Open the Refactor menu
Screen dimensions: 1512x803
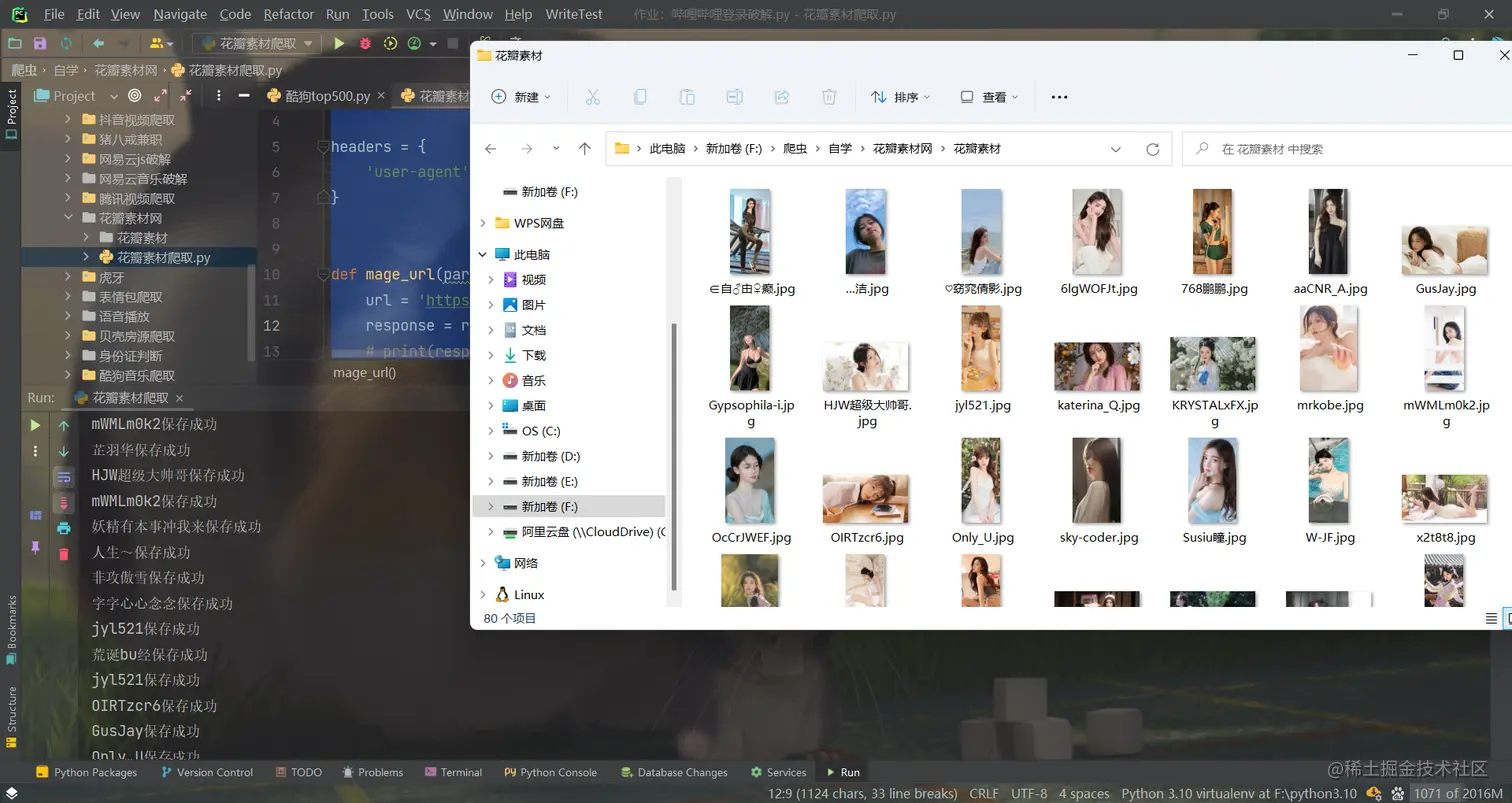tap(289, 14)
